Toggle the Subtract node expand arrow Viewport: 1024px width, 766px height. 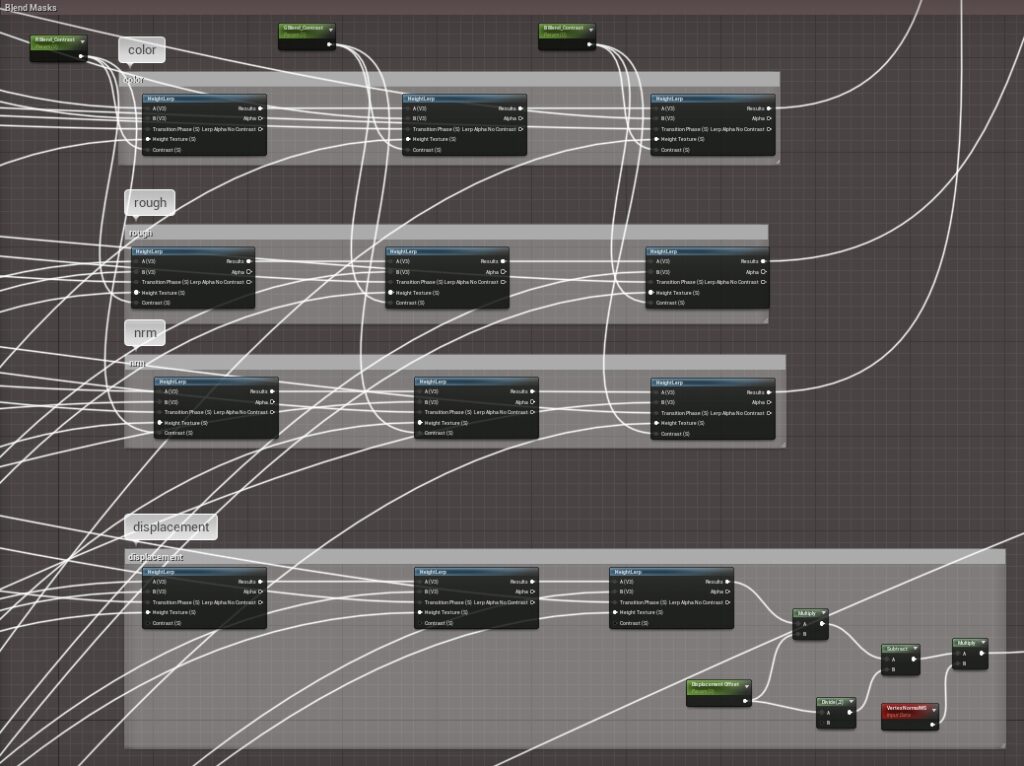tap(913, 648)
